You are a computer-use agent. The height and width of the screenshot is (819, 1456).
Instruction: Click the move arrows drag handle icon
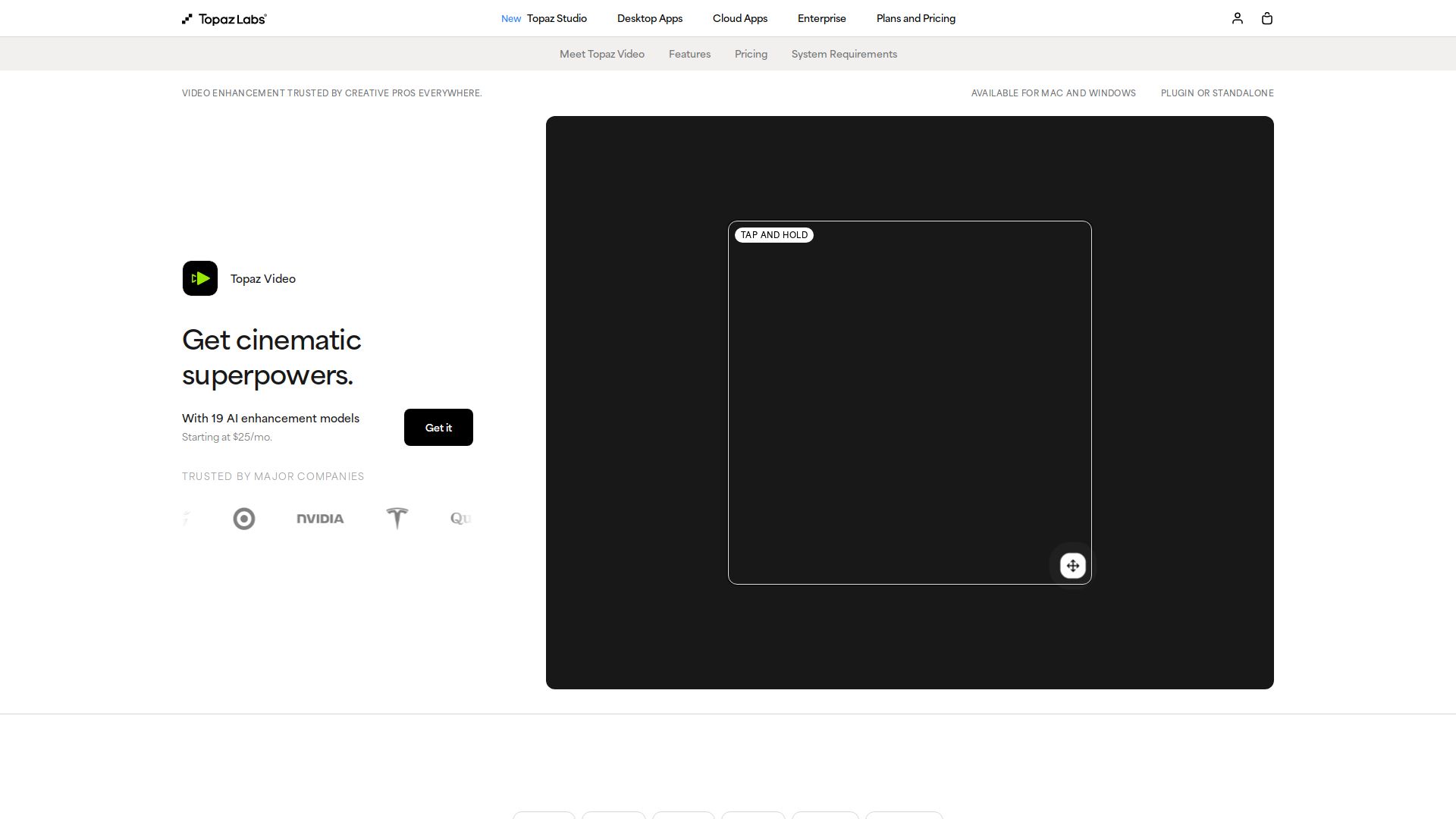(1072, 566)
